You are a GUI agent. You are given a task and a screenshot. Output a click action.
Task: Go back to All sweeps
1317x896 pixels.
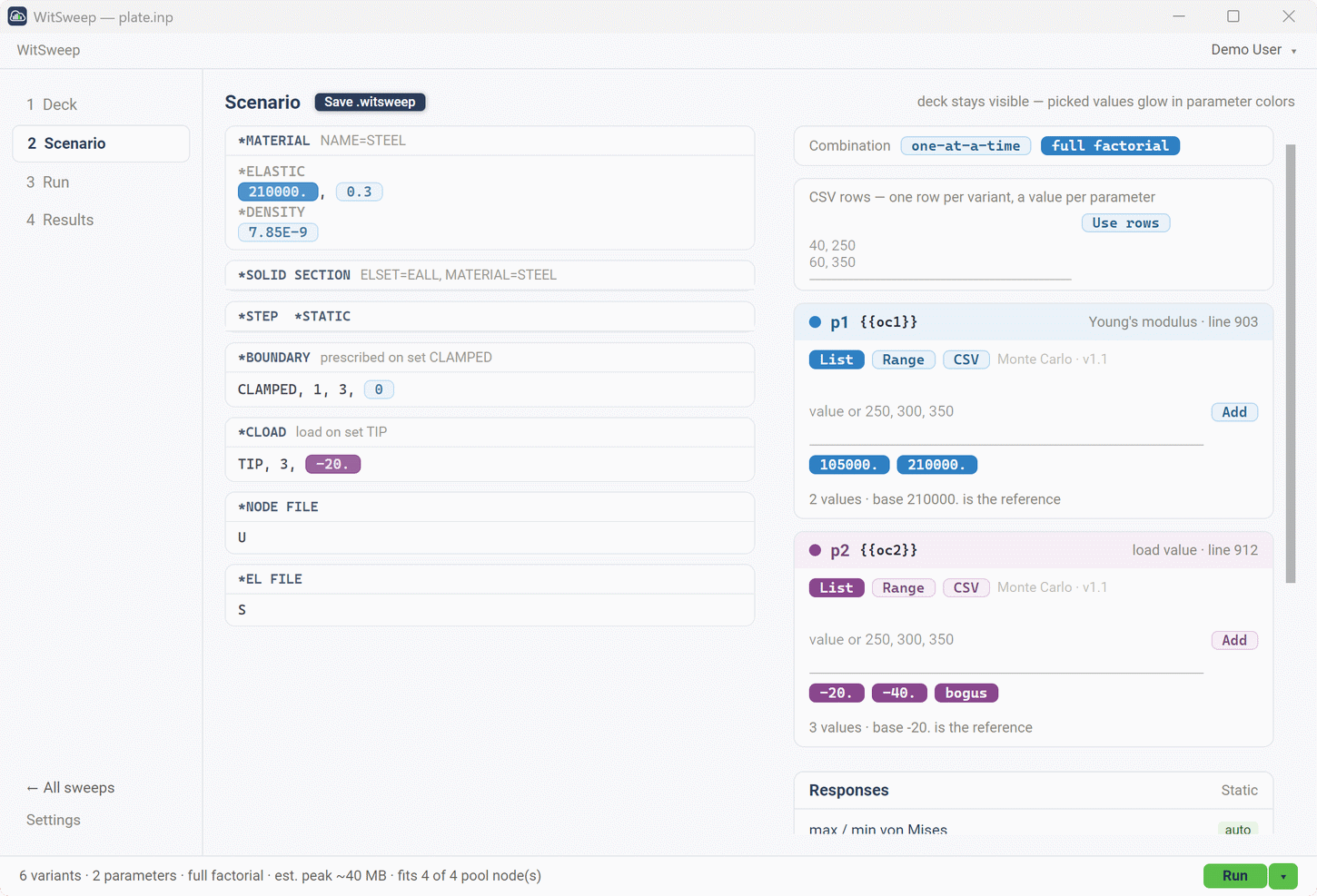tap(70, 788)
